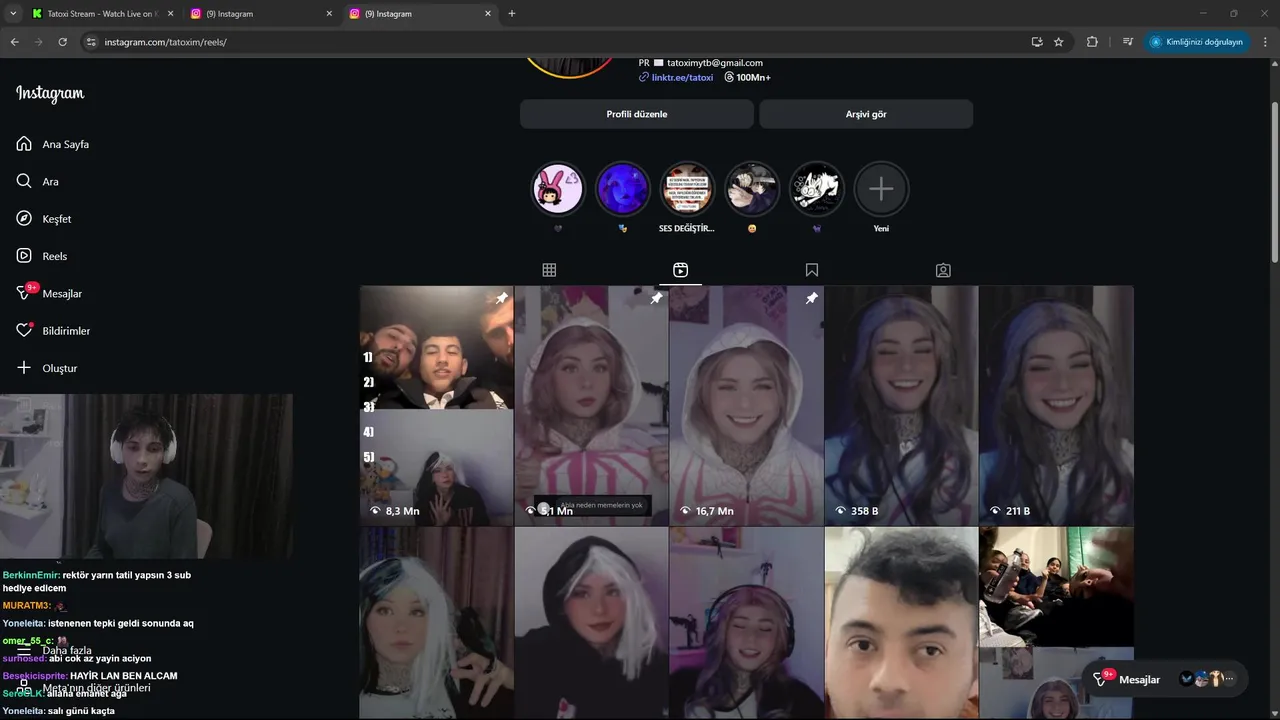Open blue glowing highlight story
The height and width of the screenshot is (720, 1280).
coord(623,189)
